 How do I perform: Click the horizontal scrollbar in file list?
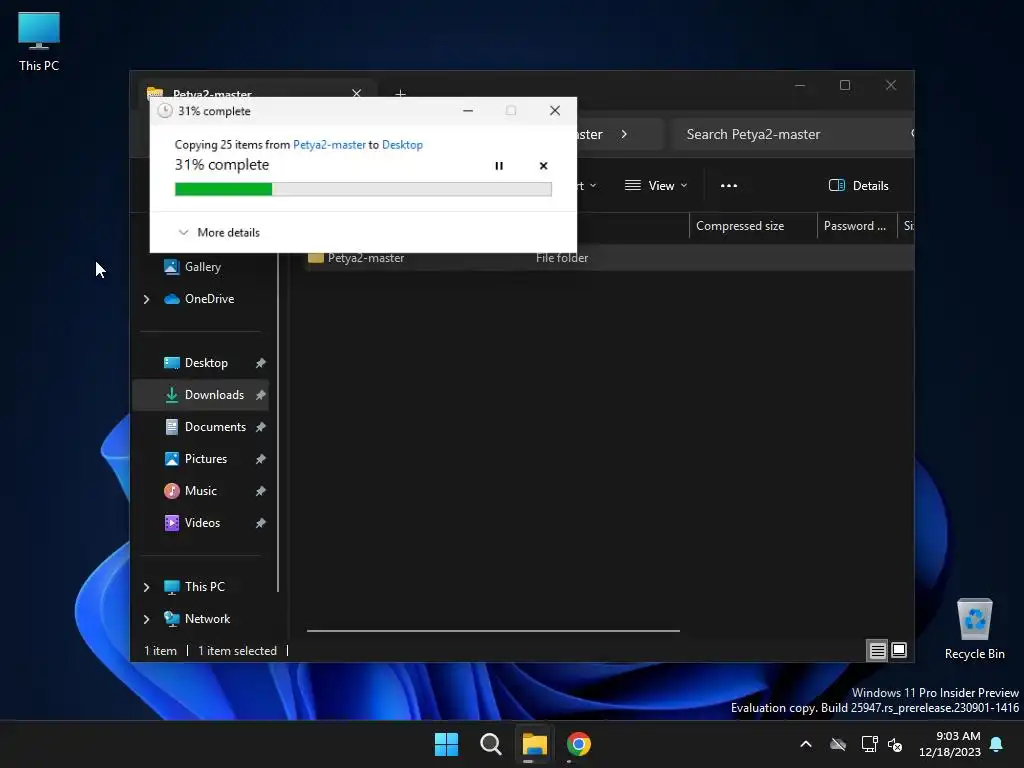(x=493, y=631)
